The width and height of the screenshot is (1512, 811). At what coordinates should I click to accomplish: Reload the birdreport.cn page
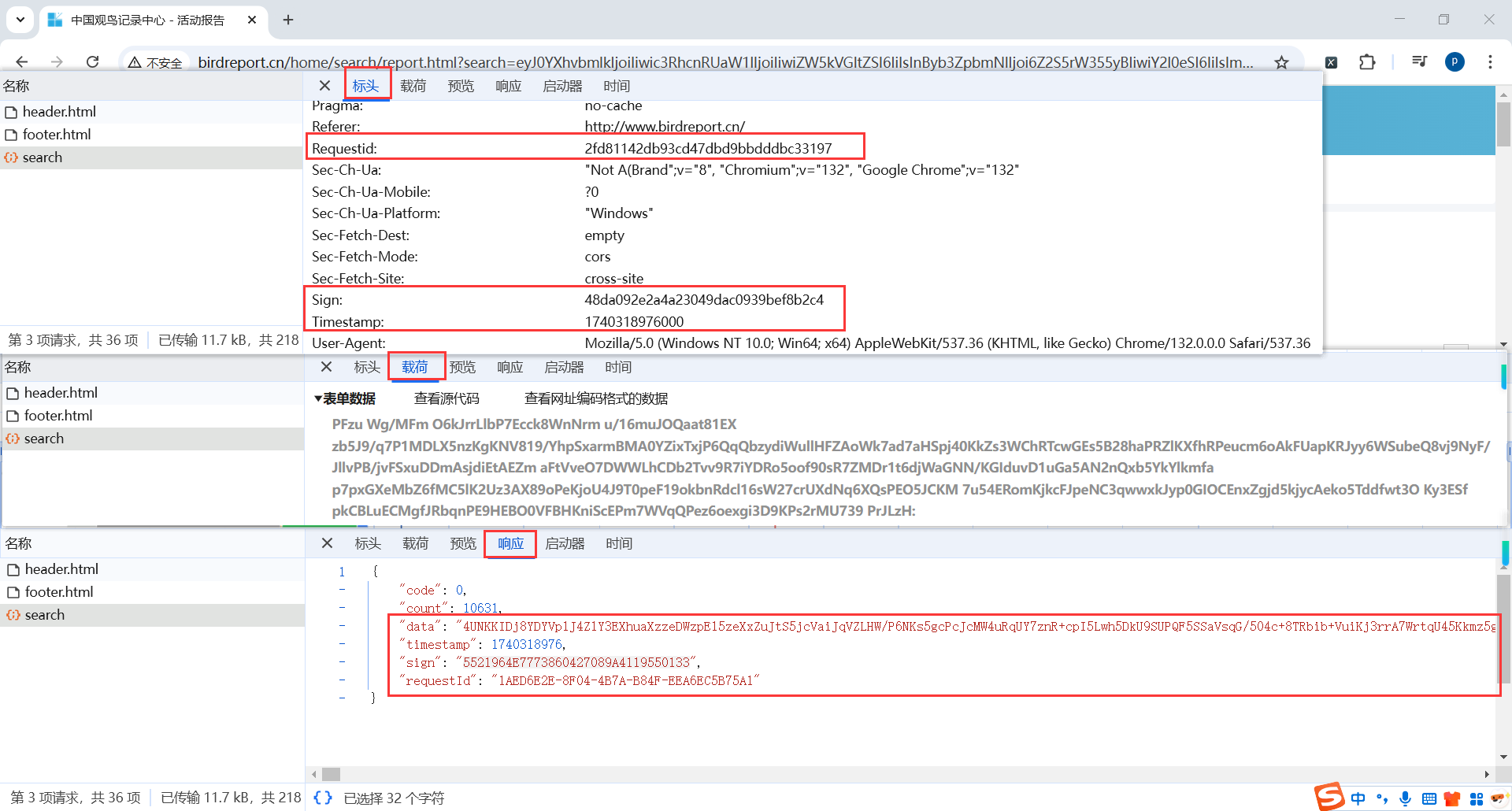pyautogui.click(x=92, y=61)
